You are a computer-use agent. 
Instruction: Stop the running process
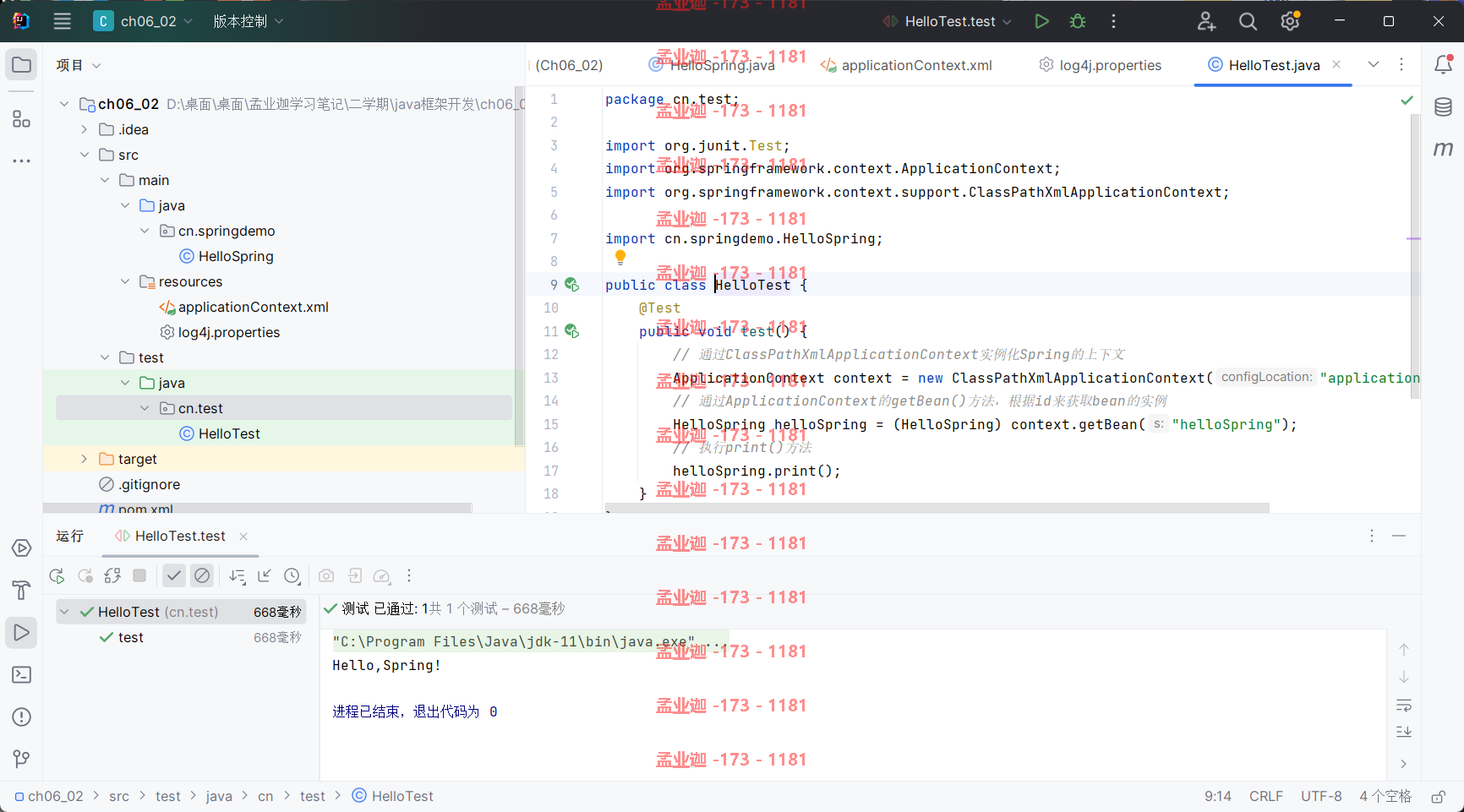pos(139,575)
